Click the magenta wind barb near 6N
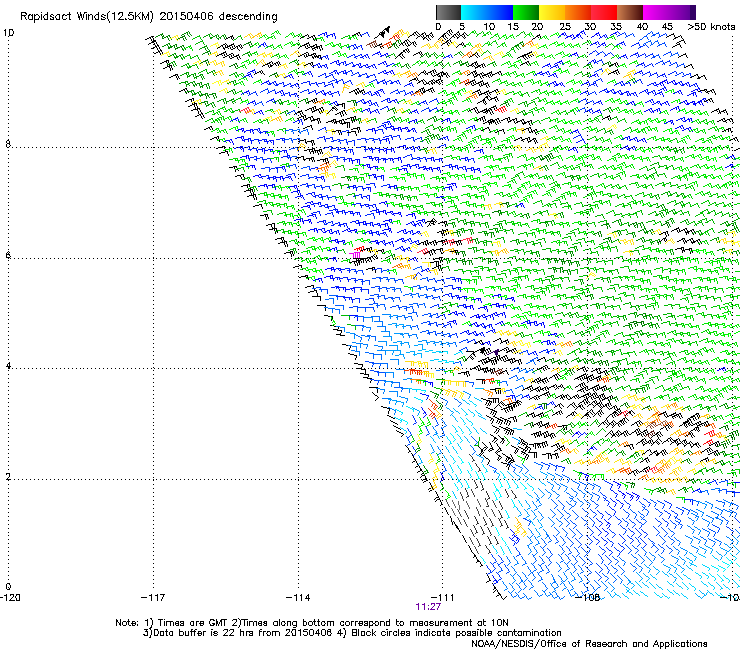Viewport: 740px width, 650px height. coord(355,255)
